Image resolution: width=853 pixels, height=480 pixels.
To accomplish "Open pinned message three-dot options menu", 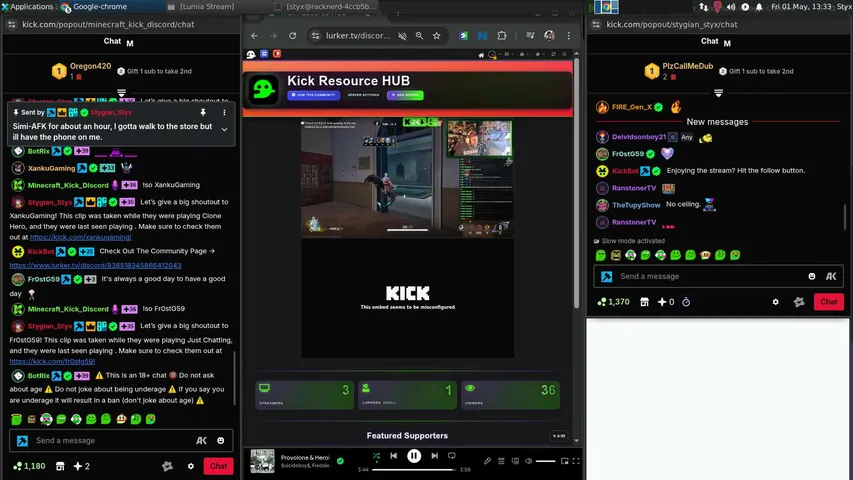I will point(224,112).
